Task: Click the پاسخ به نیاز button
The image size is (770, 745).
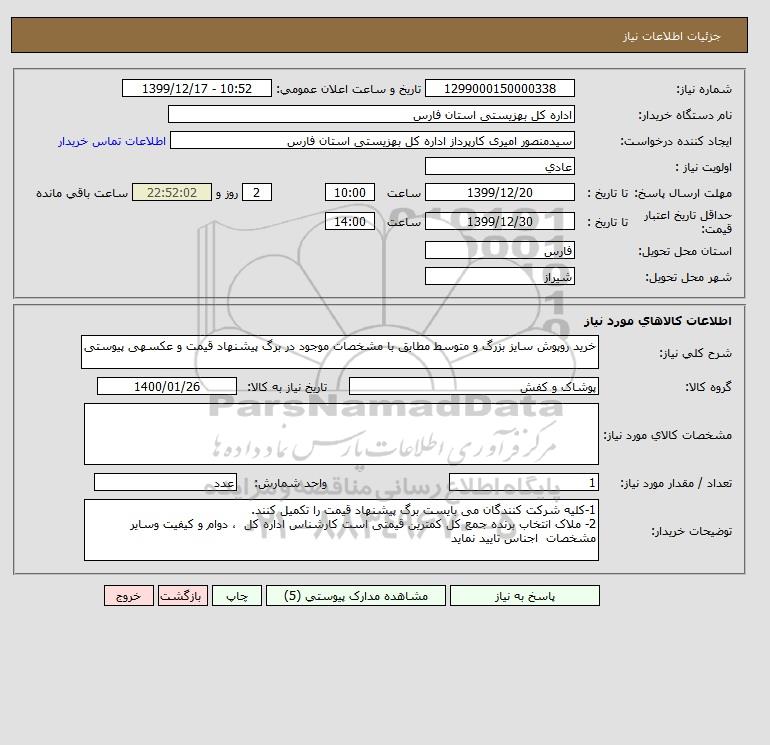Action: click(524, 595)
